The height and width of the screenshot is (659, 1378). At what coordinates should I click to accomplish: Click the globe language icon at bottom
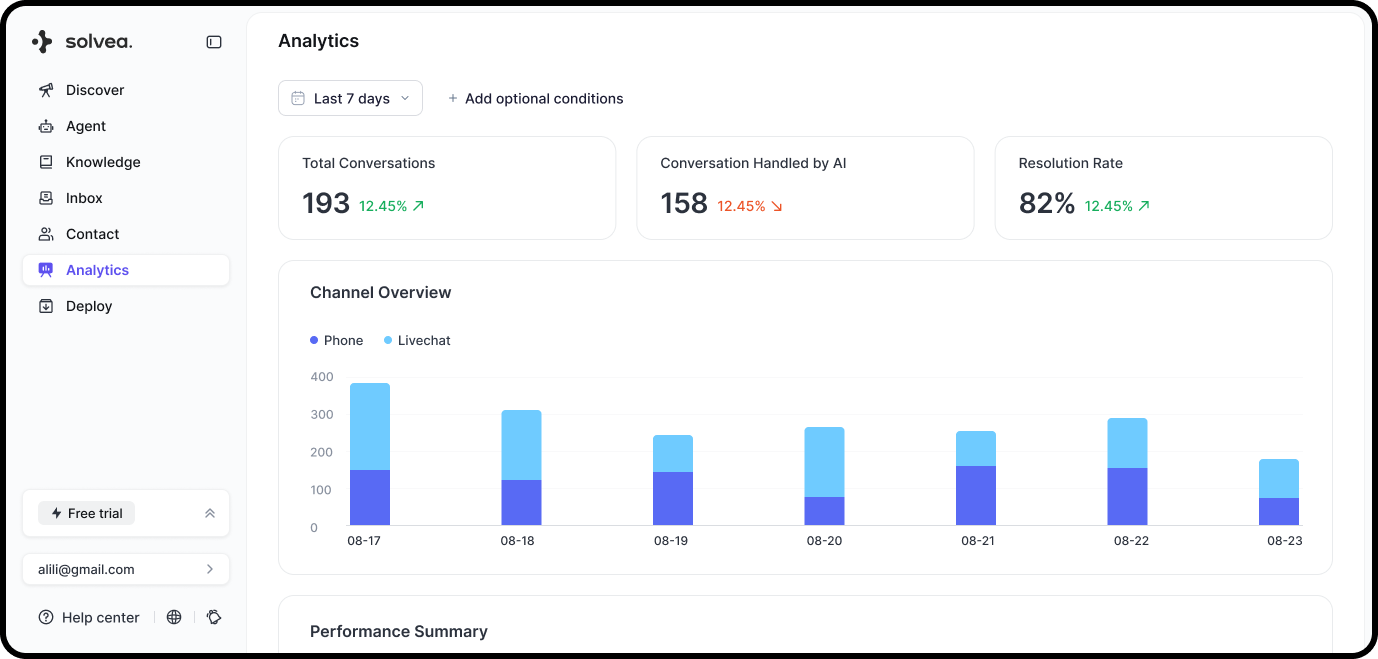pos(174,617)
